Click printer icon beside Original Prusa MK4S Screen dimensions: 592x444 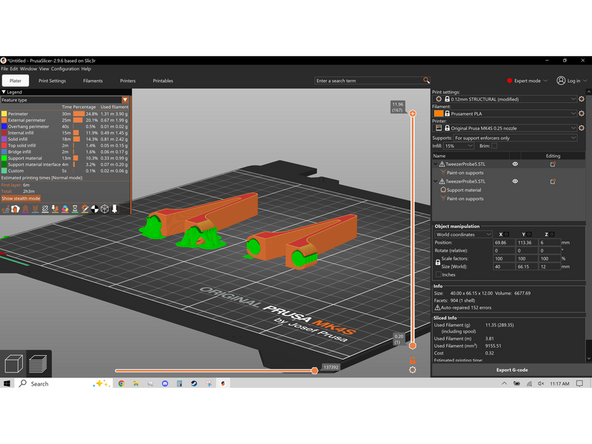[438, 128]
